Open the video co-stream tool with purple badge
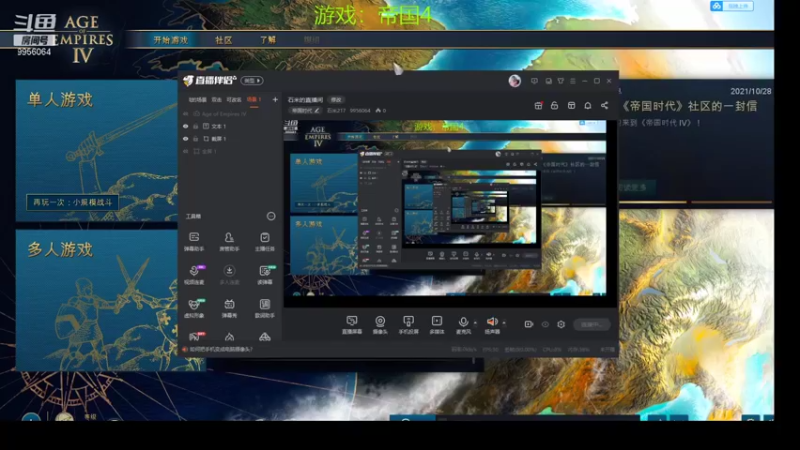Screen dimensions: 800x450 tap(194, 274)
